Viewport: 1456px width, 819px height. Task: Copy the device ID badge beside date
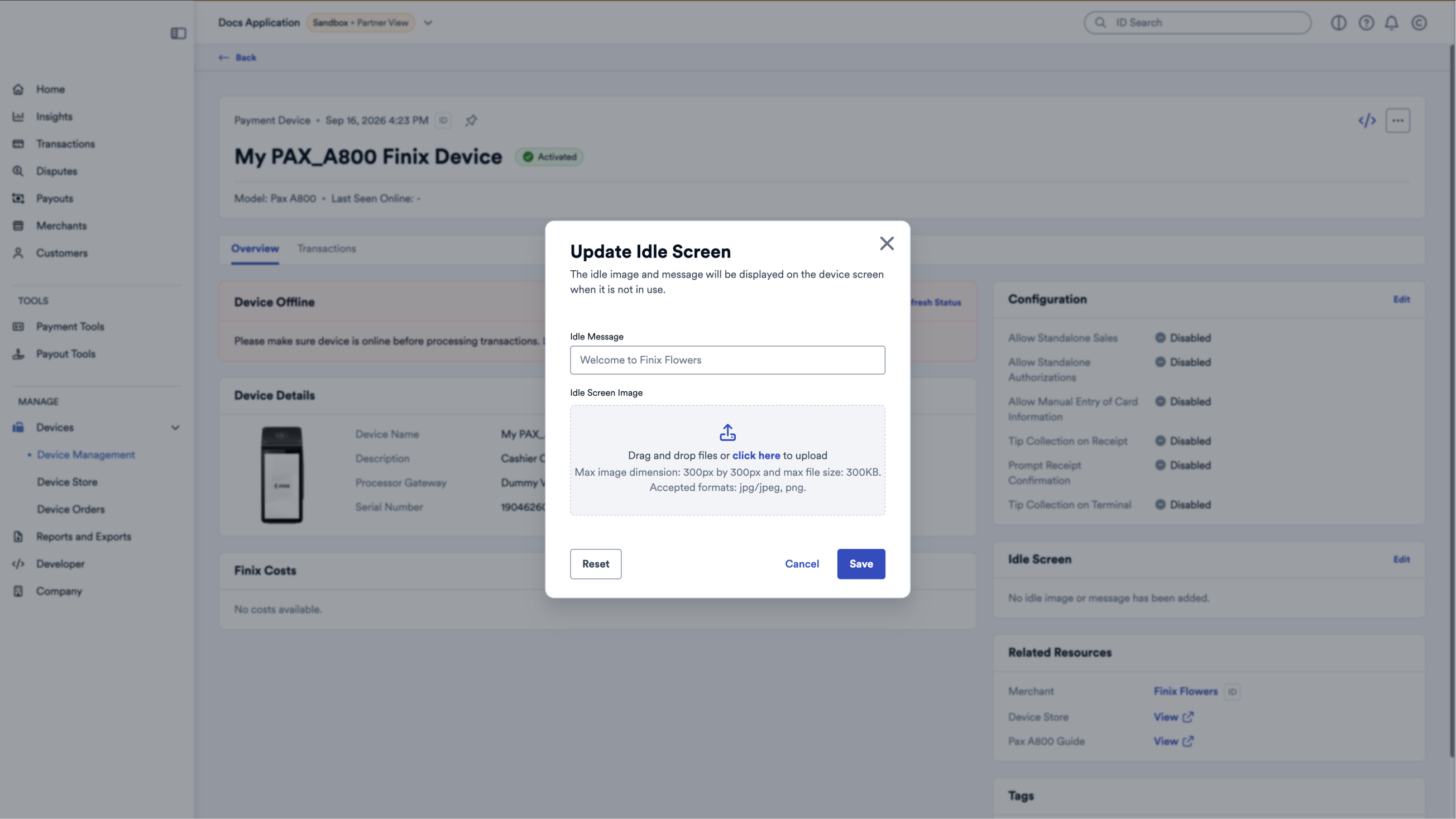(x=443, y=121)
